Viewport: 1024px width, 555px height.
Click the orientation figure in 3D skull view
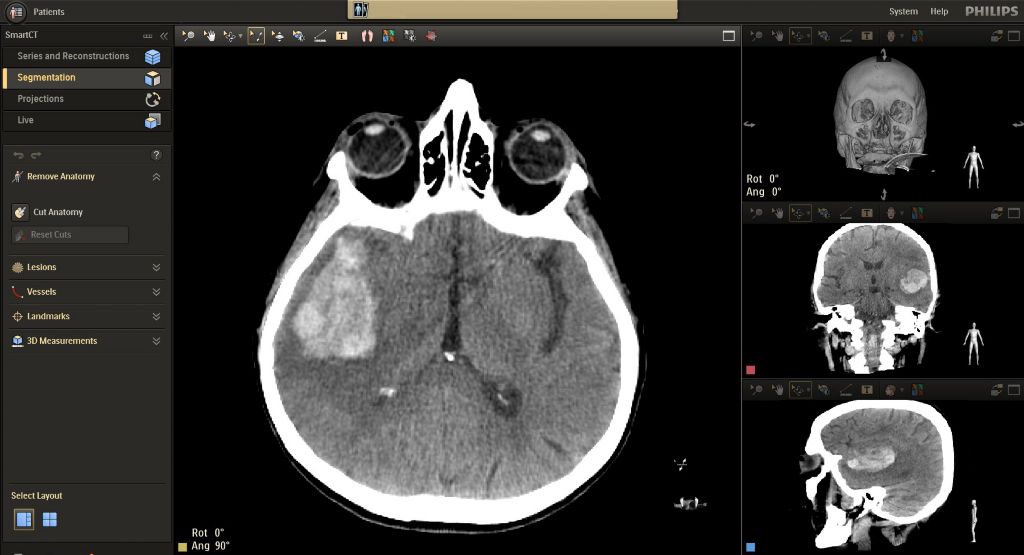coord(973,168)
